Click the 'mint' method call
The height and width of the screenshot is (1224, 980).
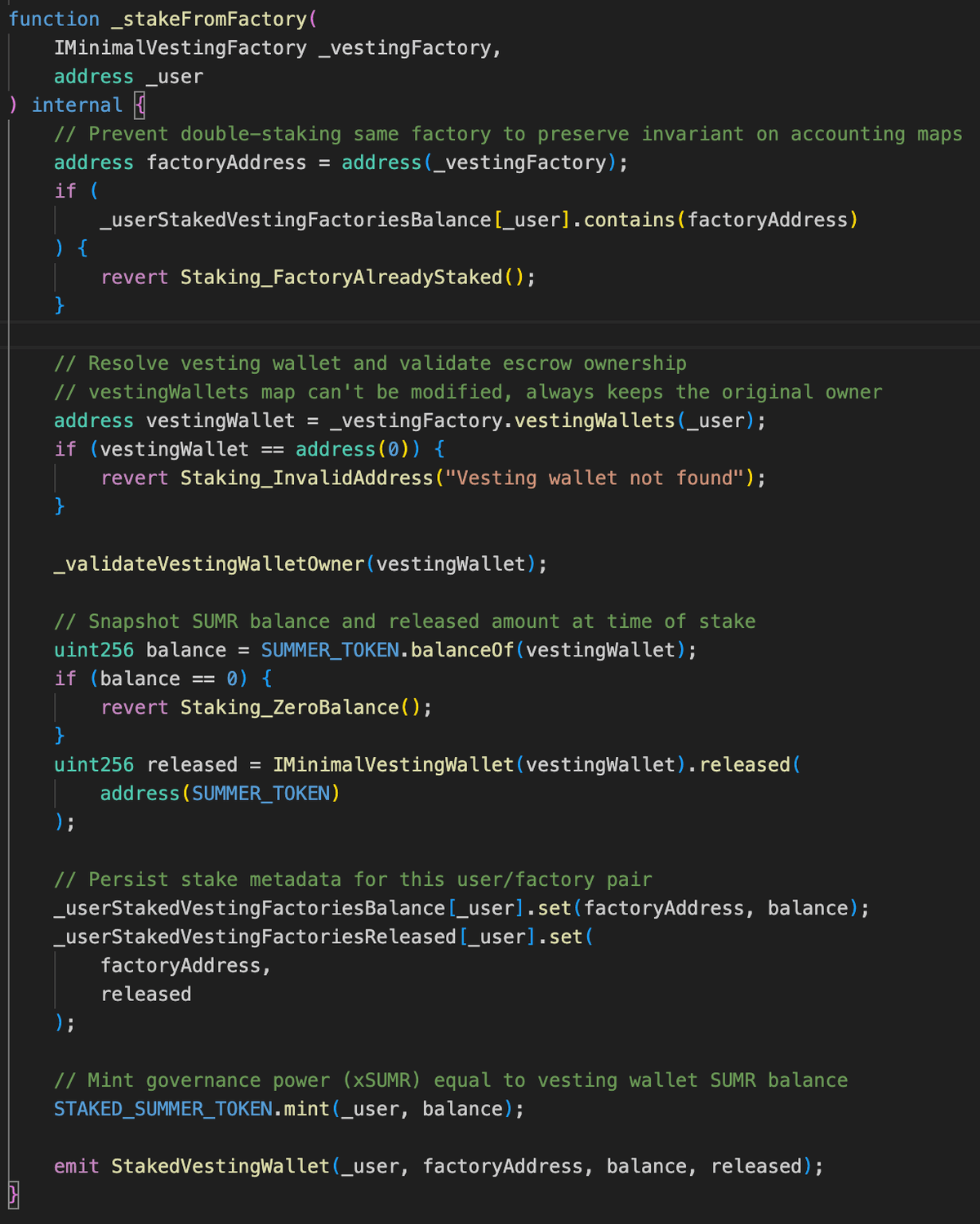point(307,1109)
